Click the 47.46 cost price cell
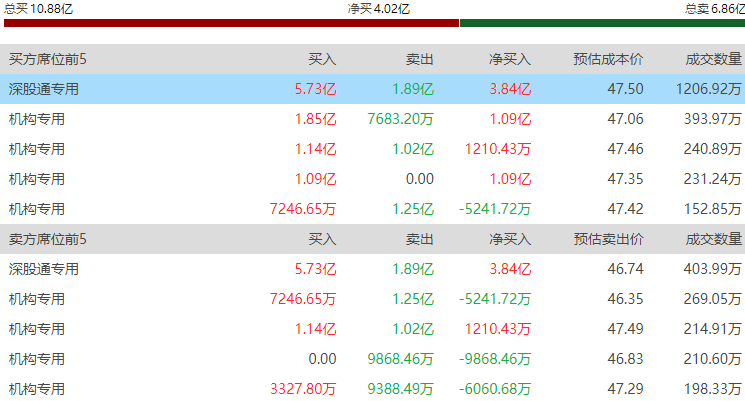745x401 pixels. pyautogui.click(x=625, y=149)
